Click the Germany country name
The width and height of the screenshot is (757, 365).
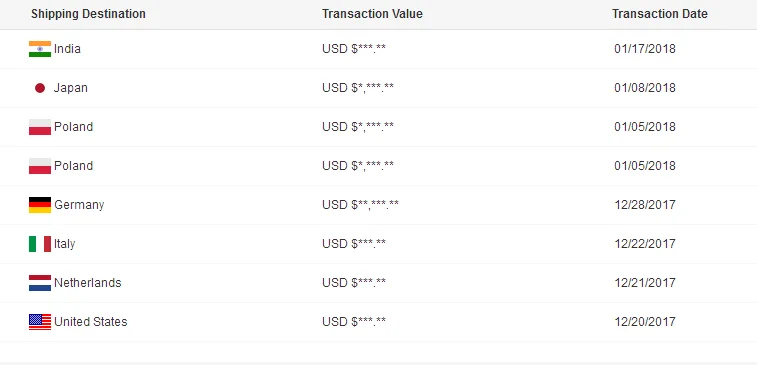pyautogui.click(x=79, y=205)
